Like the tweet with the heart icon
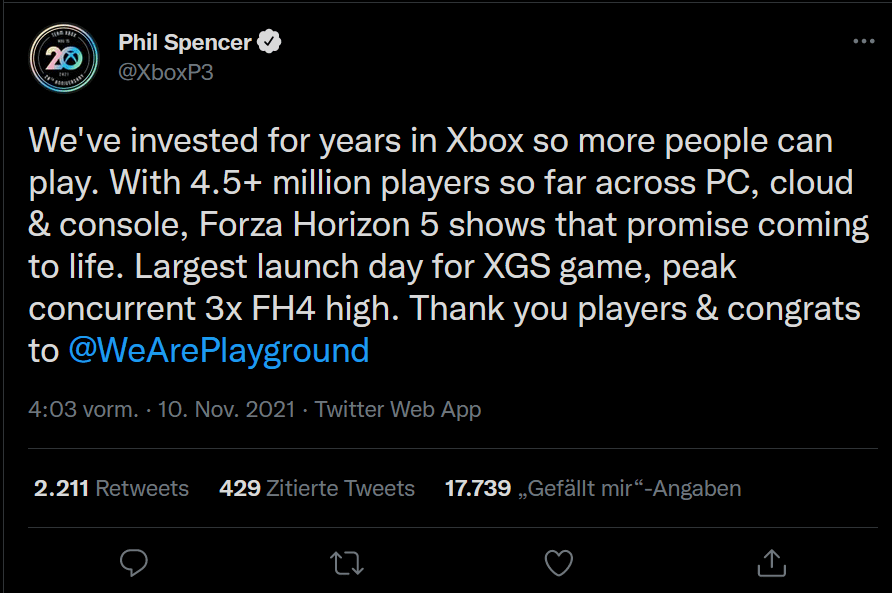The width and height of the screenshot is (892, 593). pos(560,562)
